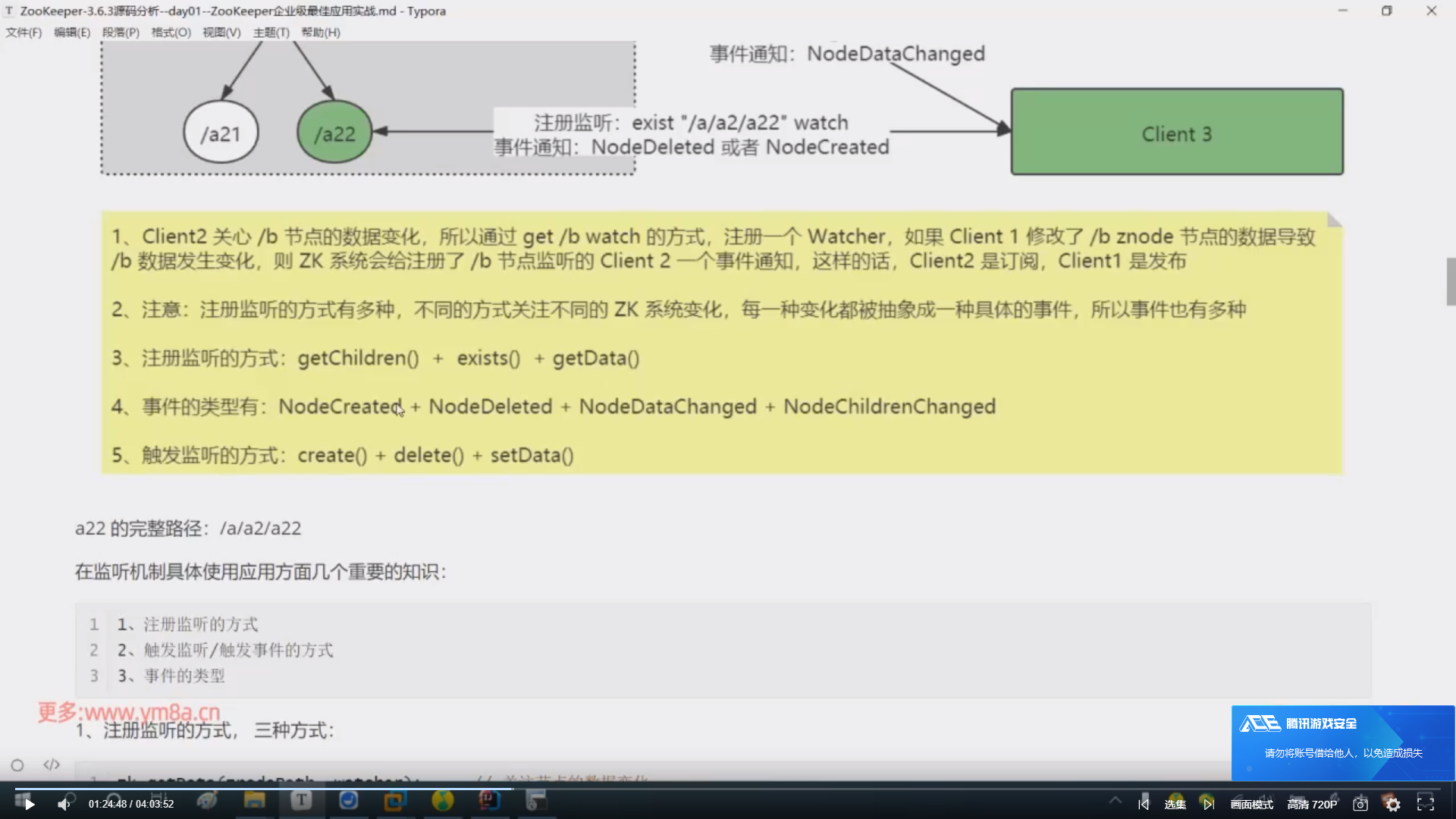The height and width of the screenshot is (819, 1456).
Task: Open Typora from the taskbar
Action: click(301, 801)
